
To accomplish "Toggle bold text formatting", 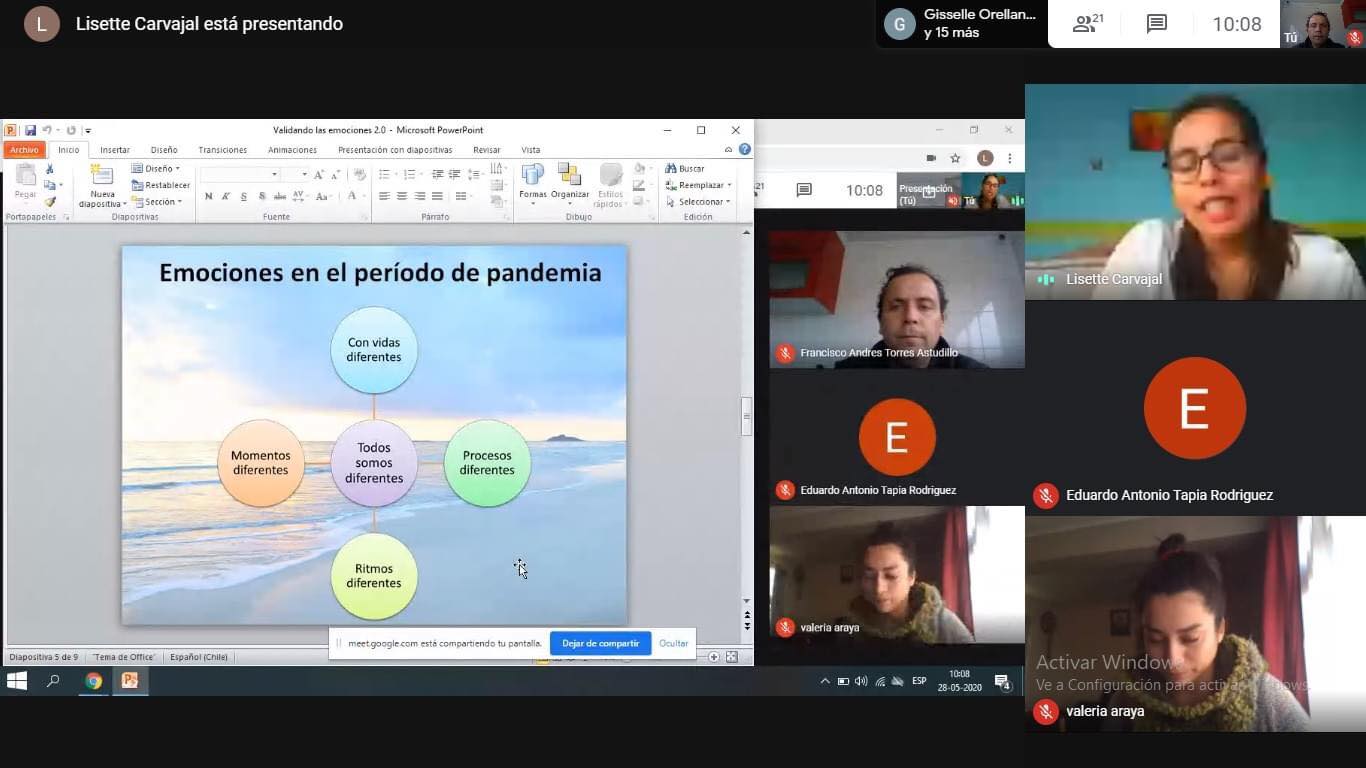I will (x=208, y=196).
